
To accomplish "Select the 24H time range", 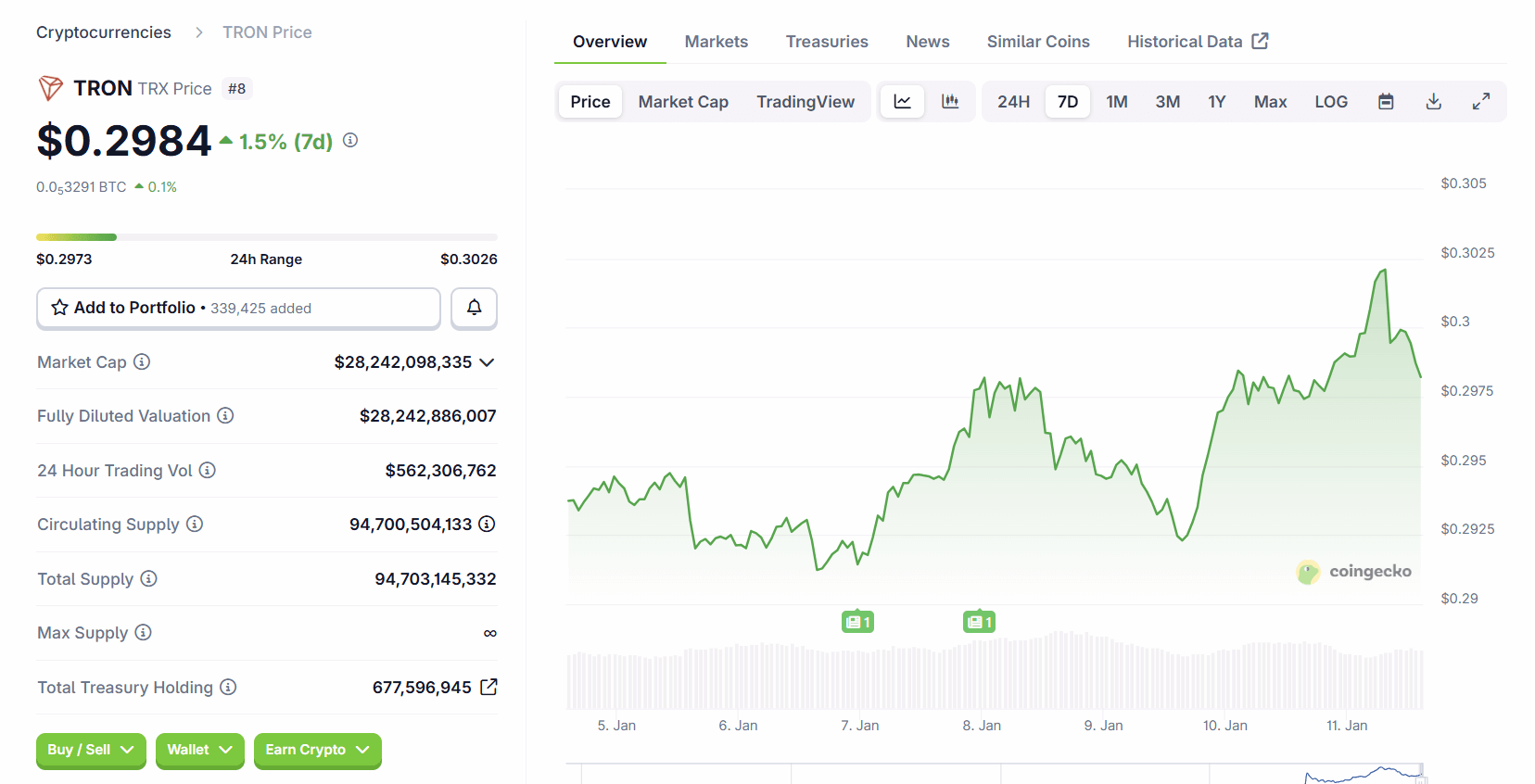I will (x=1013, y=102).
